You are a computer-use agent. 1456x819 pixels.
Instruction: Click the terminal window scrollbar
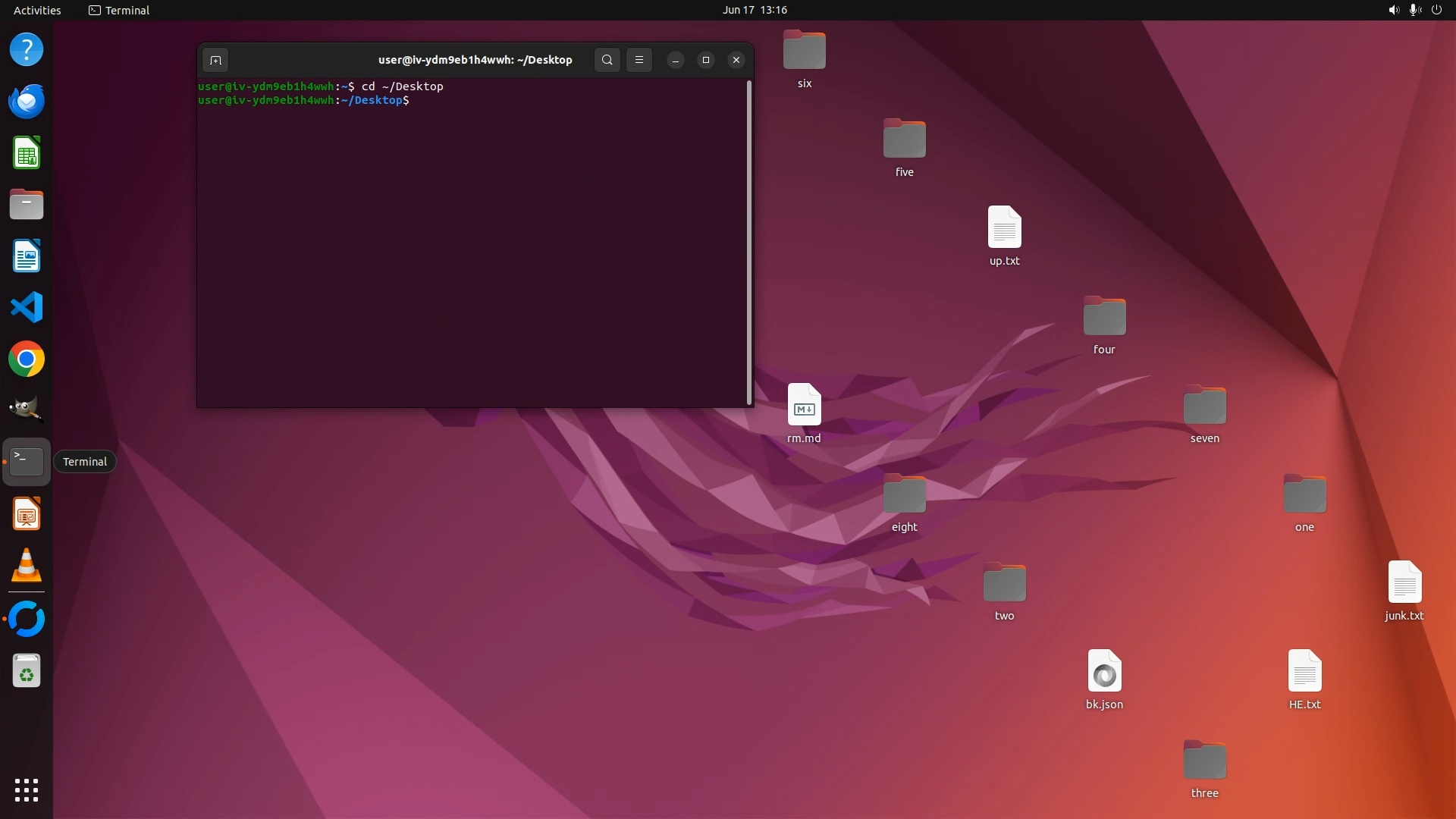click(749, 243)
